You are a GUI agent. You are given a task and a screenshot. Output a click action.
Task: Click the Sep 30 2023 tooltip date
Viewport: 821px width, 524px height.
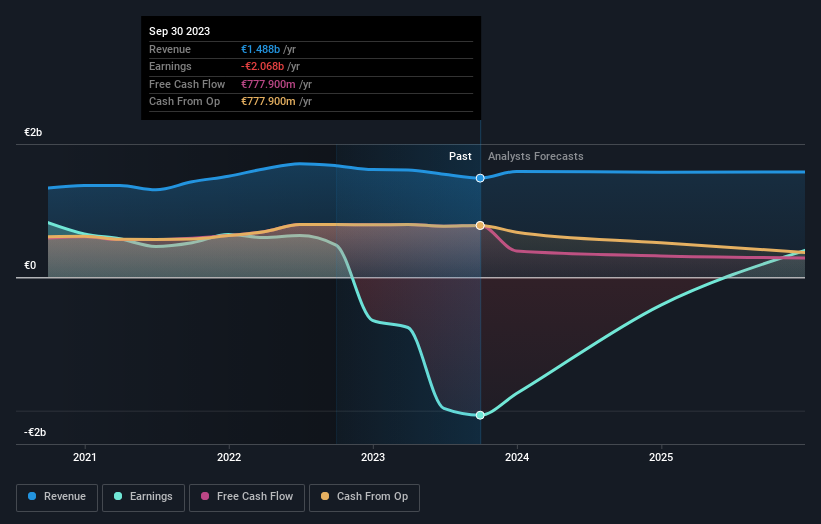point(180,31)
